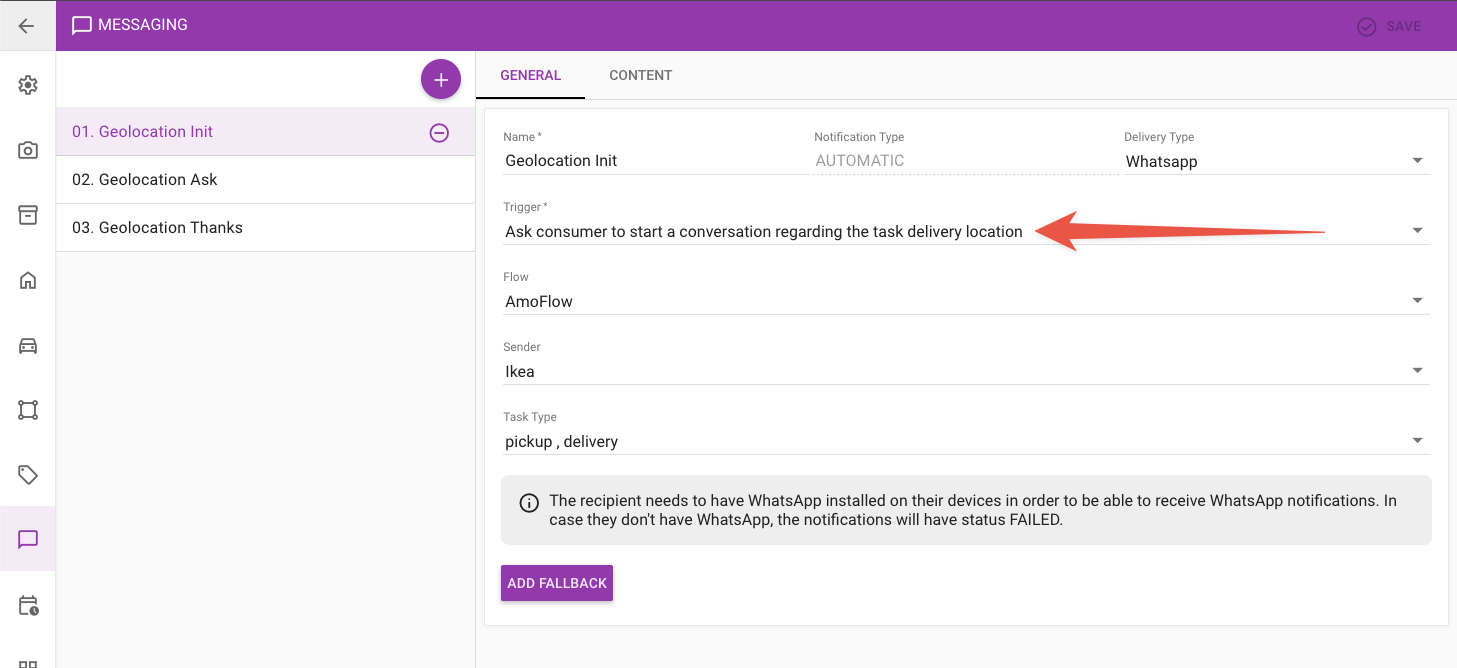This screenshot has width=1457, height=668.
Task: Switch to the General tab
Action: [531, 75]
